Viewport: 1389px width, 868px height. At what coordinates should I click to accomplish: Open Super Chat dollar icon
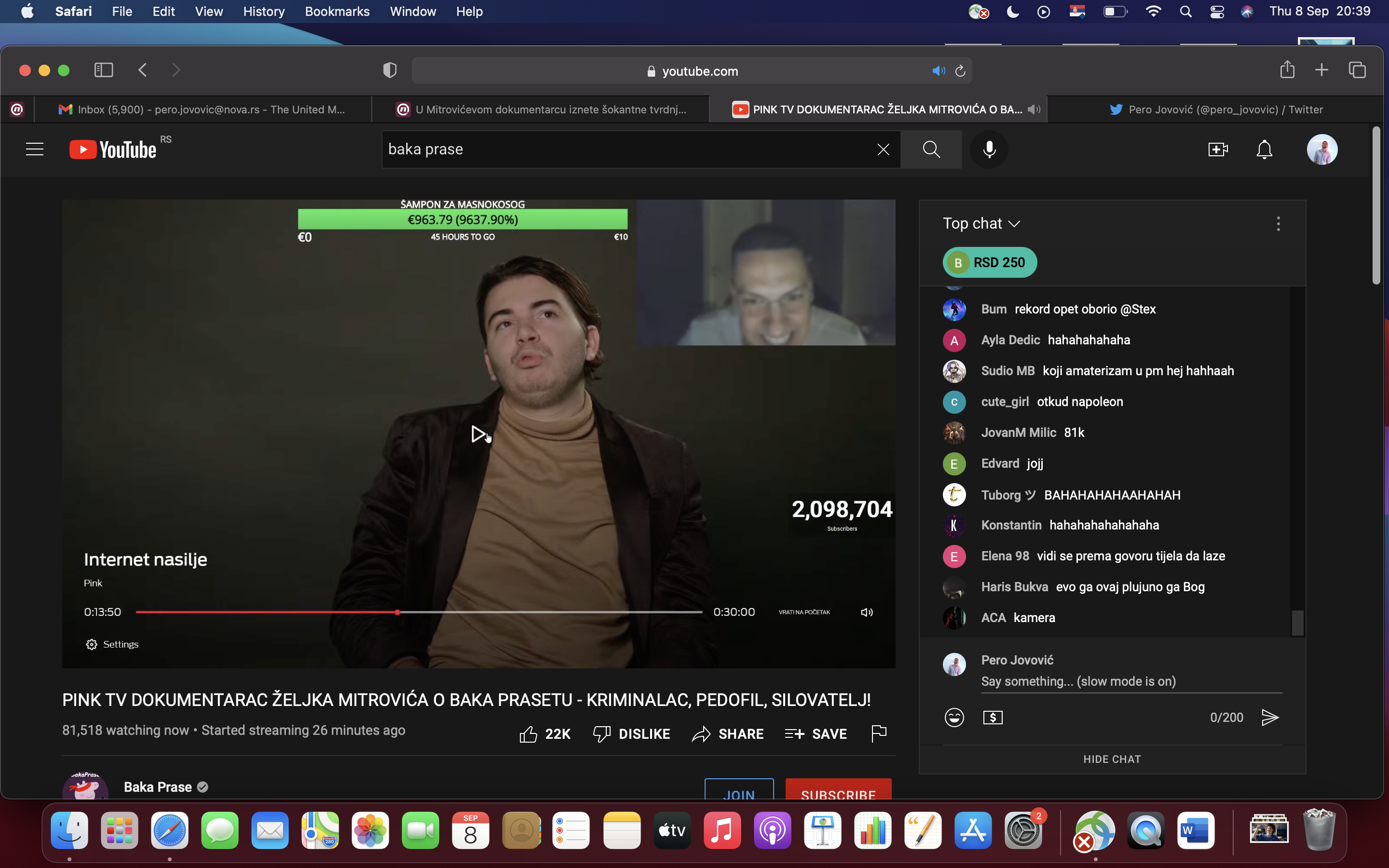pos(993,717)
